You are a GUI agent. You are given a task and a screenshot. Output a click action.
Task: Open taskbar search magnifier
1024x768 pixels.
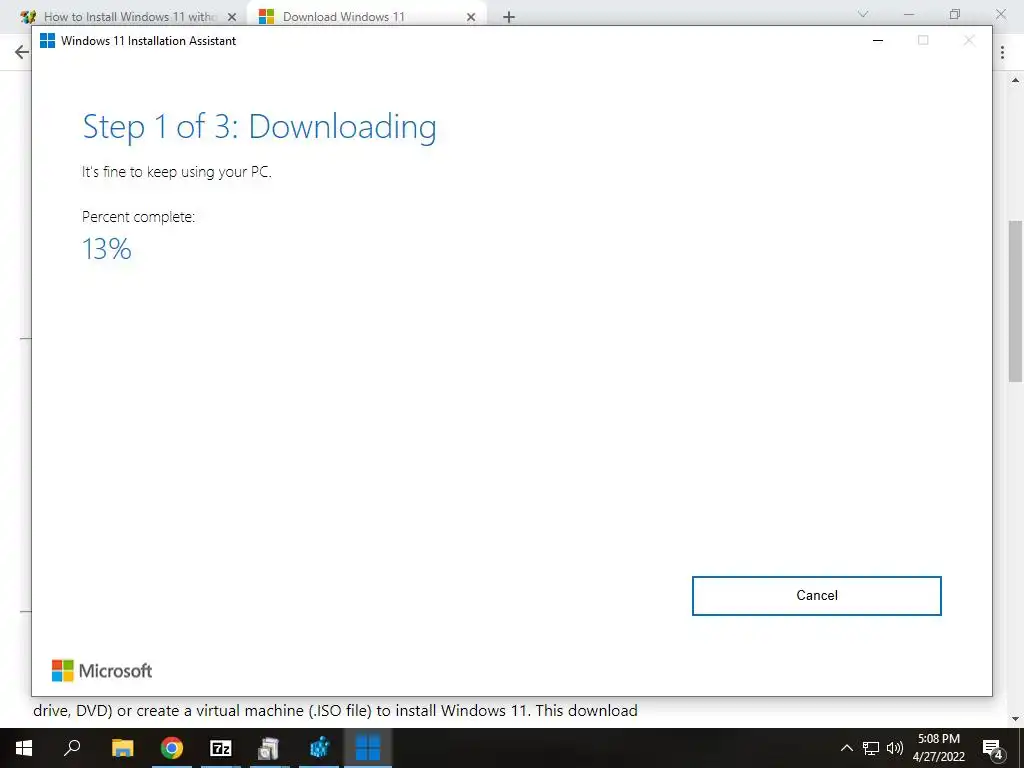72,748
